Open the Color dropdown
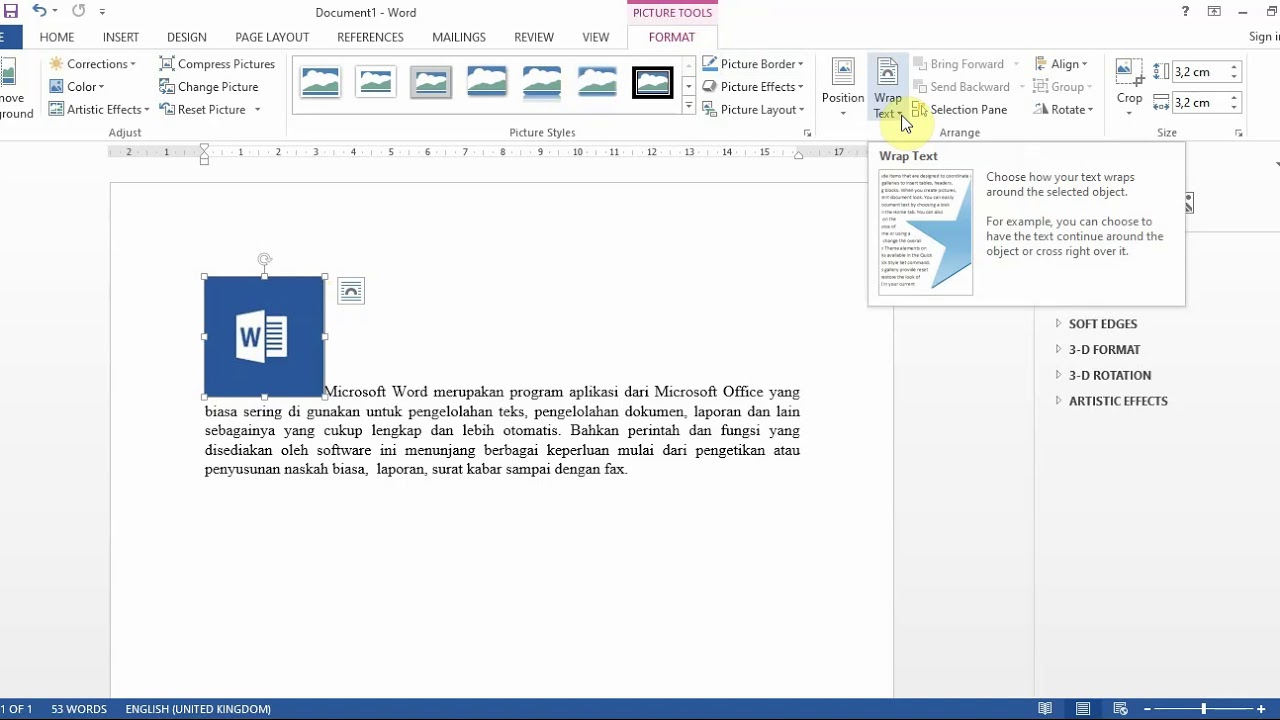The image size is (1280, 720). click(x=77, y=87)
